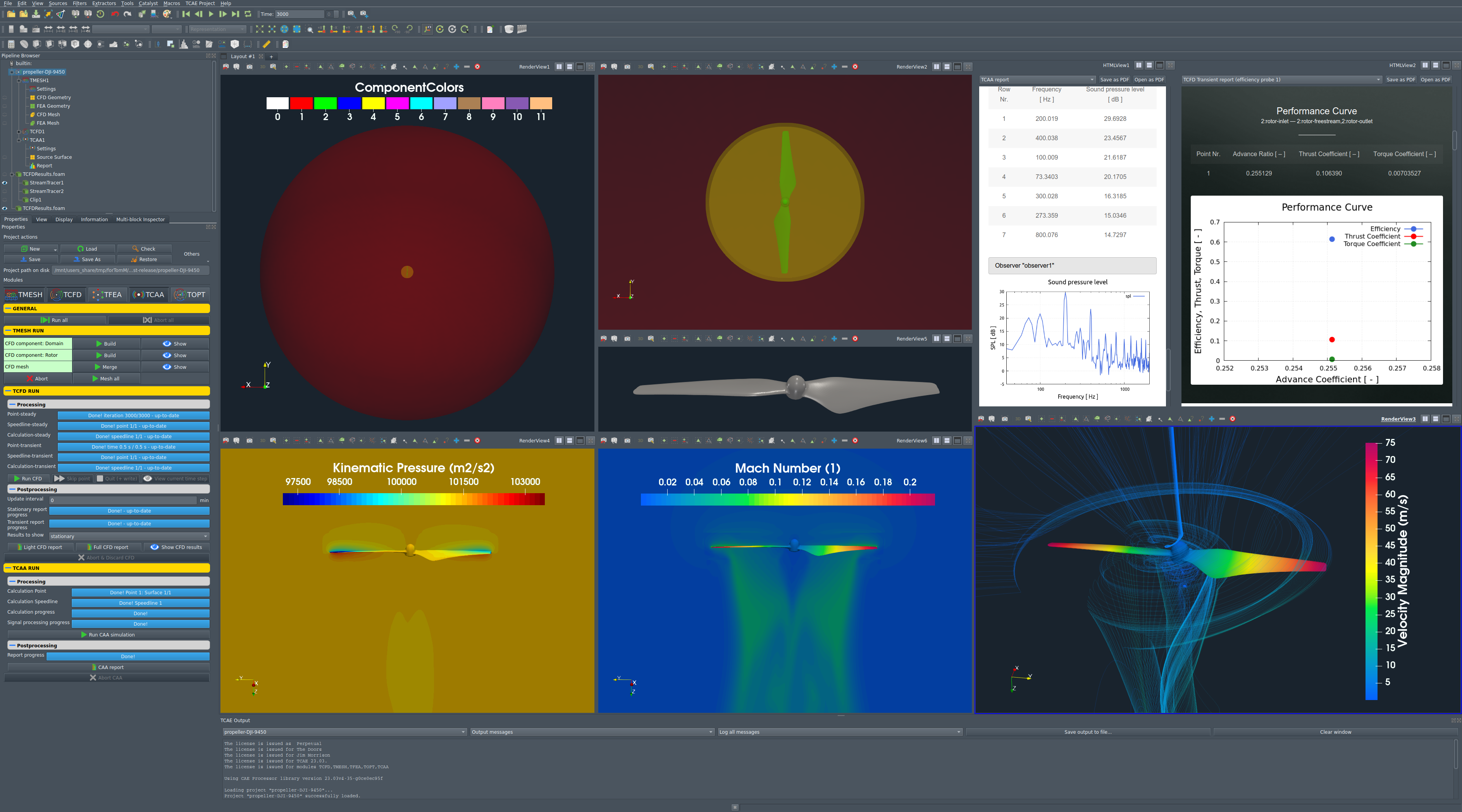Click the Loop animation icon
1462x812 pixels.
(248, 14)
